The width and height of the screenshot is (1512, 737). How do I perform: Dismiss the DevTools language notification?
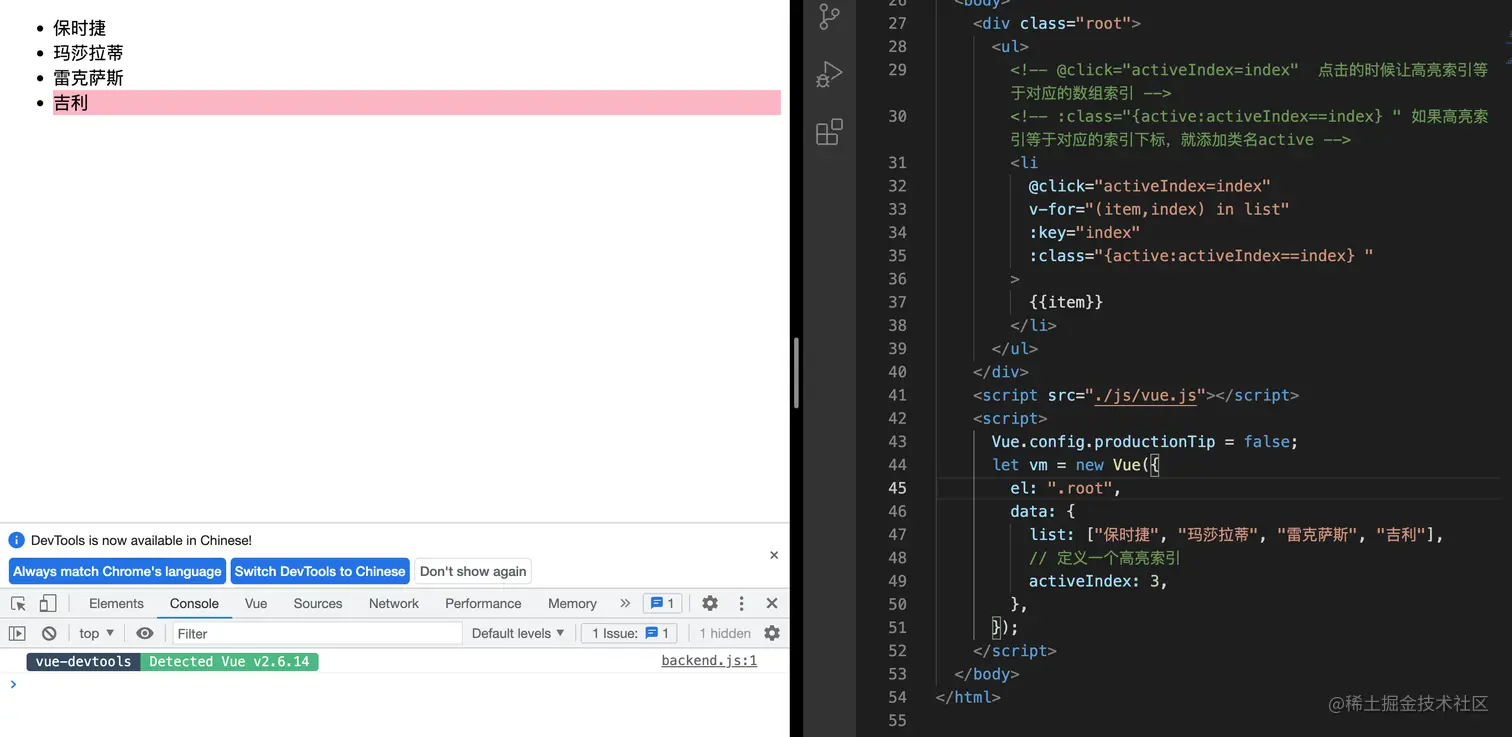click(x=774, y=555)
